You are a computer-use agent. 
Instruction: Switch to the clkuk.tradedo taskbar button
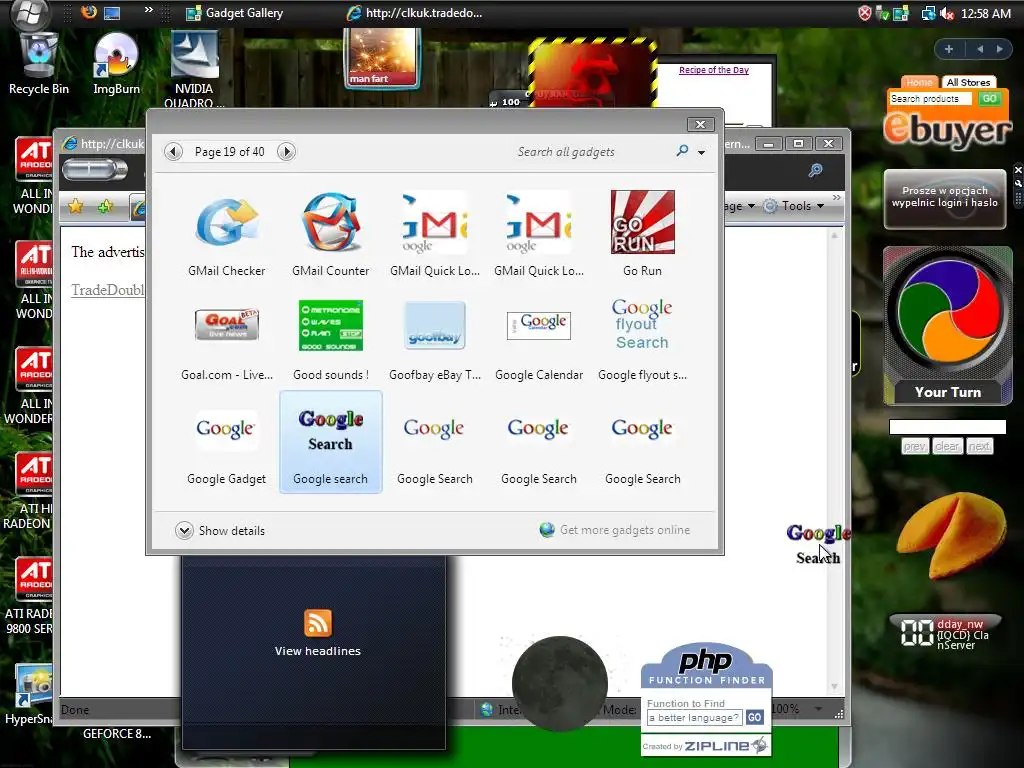[x=415, y=13]
